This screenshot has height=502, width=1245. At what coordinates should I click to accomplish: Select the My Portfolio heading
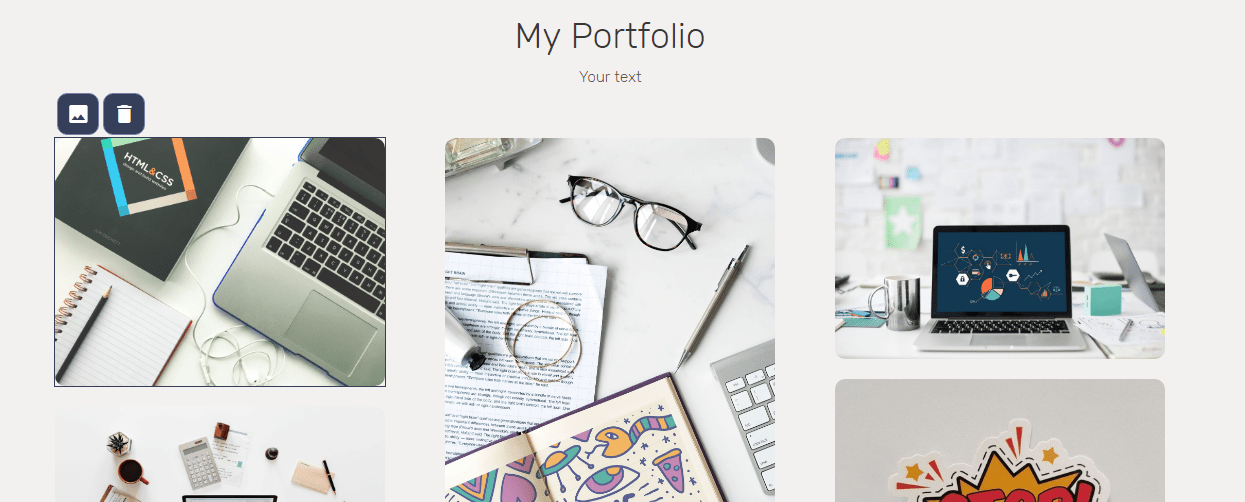610,36
